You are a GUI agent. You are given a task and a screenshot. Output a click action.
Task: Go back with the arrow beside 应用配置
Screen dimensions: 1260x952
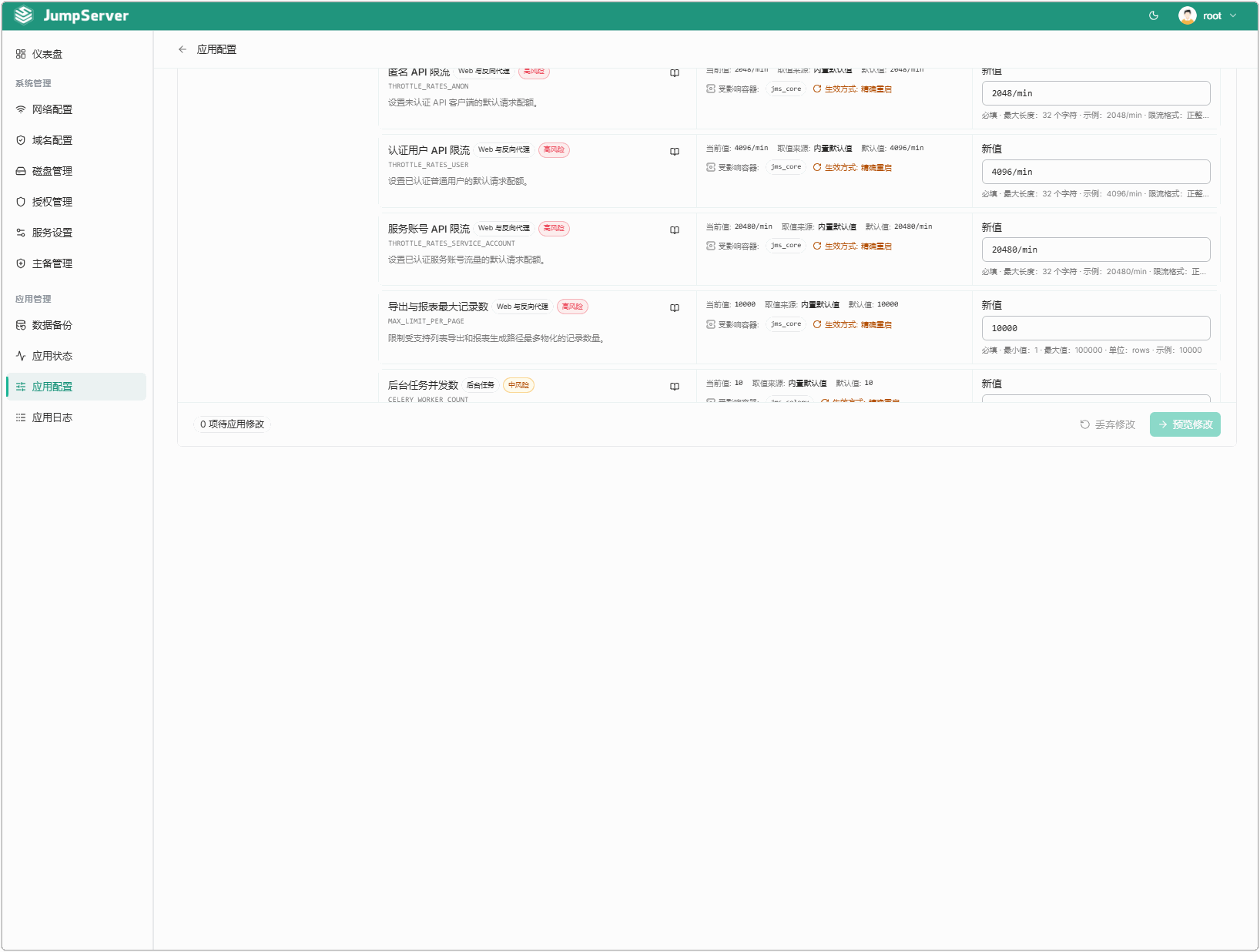tap(183, 49)
